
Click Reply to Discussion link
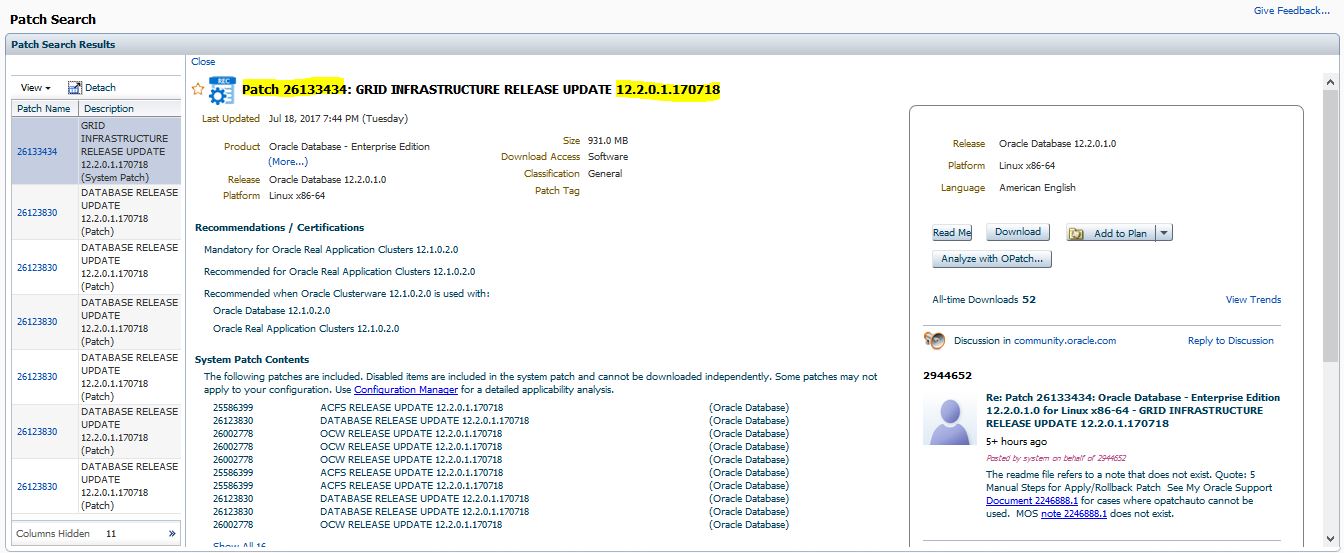coord(1230,341)
